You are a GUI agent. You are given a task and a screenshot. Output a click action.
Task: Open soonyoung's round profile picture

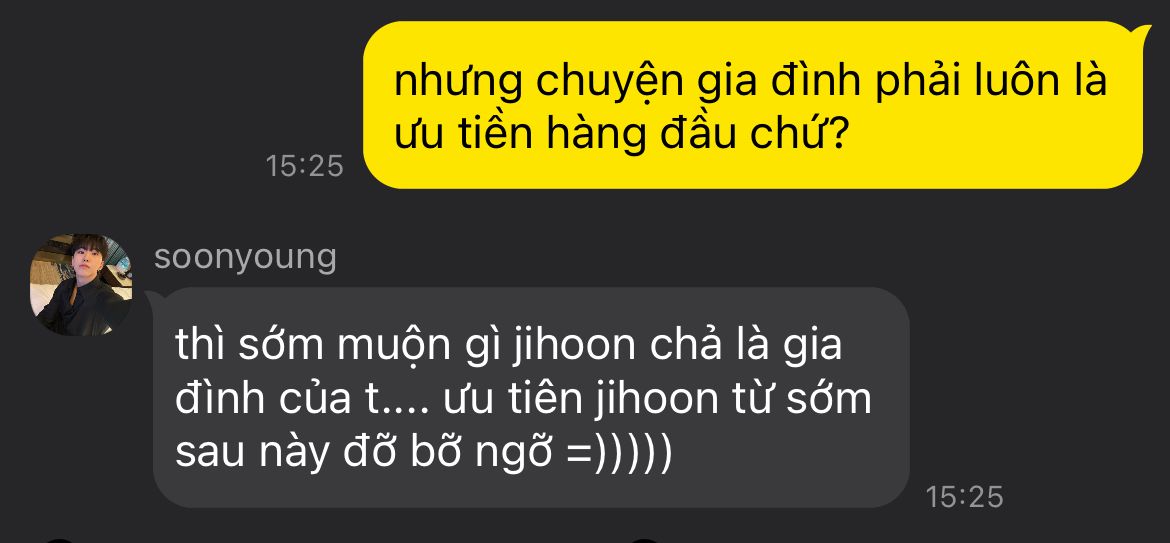coord(81,285)
